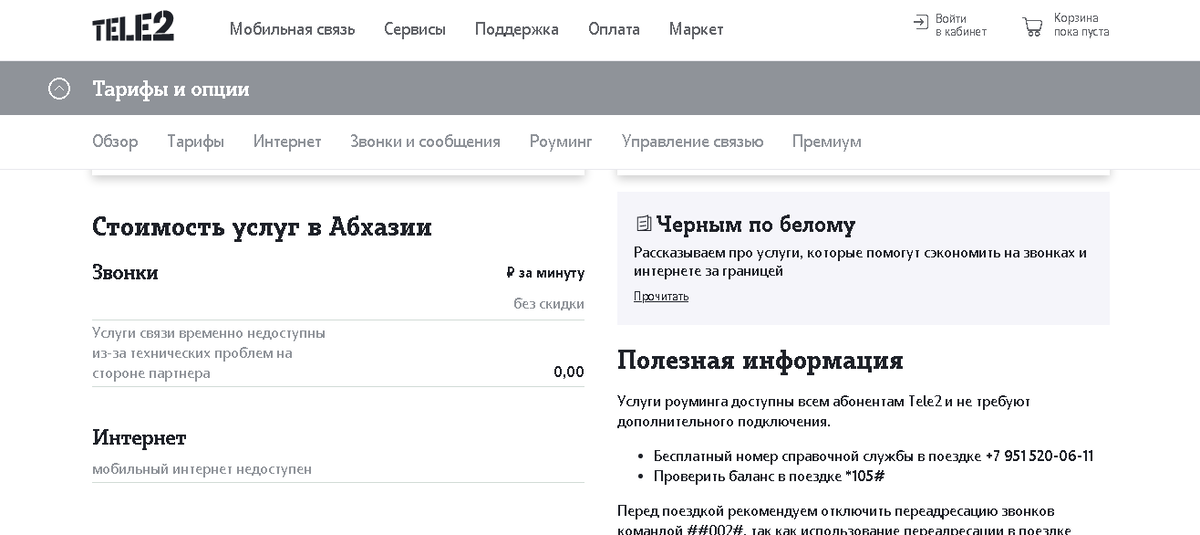This screenshot has height=535, width=1200.
Task: Click the 0,00 price value
Action: pyautogui.click(x=569, y=372)
